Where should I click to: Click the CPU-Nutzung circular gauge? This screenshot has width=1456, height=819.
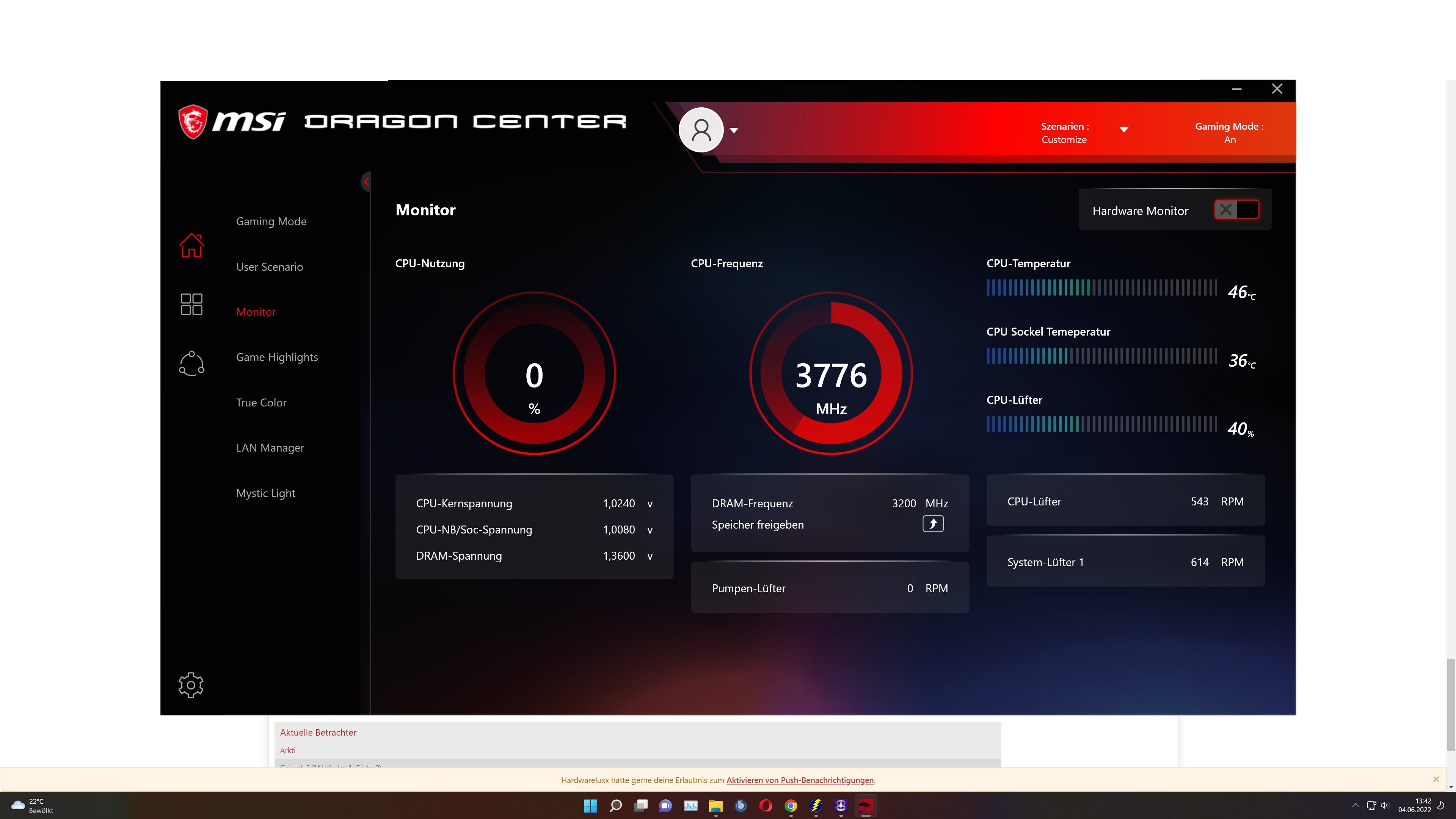coord(534,373)
